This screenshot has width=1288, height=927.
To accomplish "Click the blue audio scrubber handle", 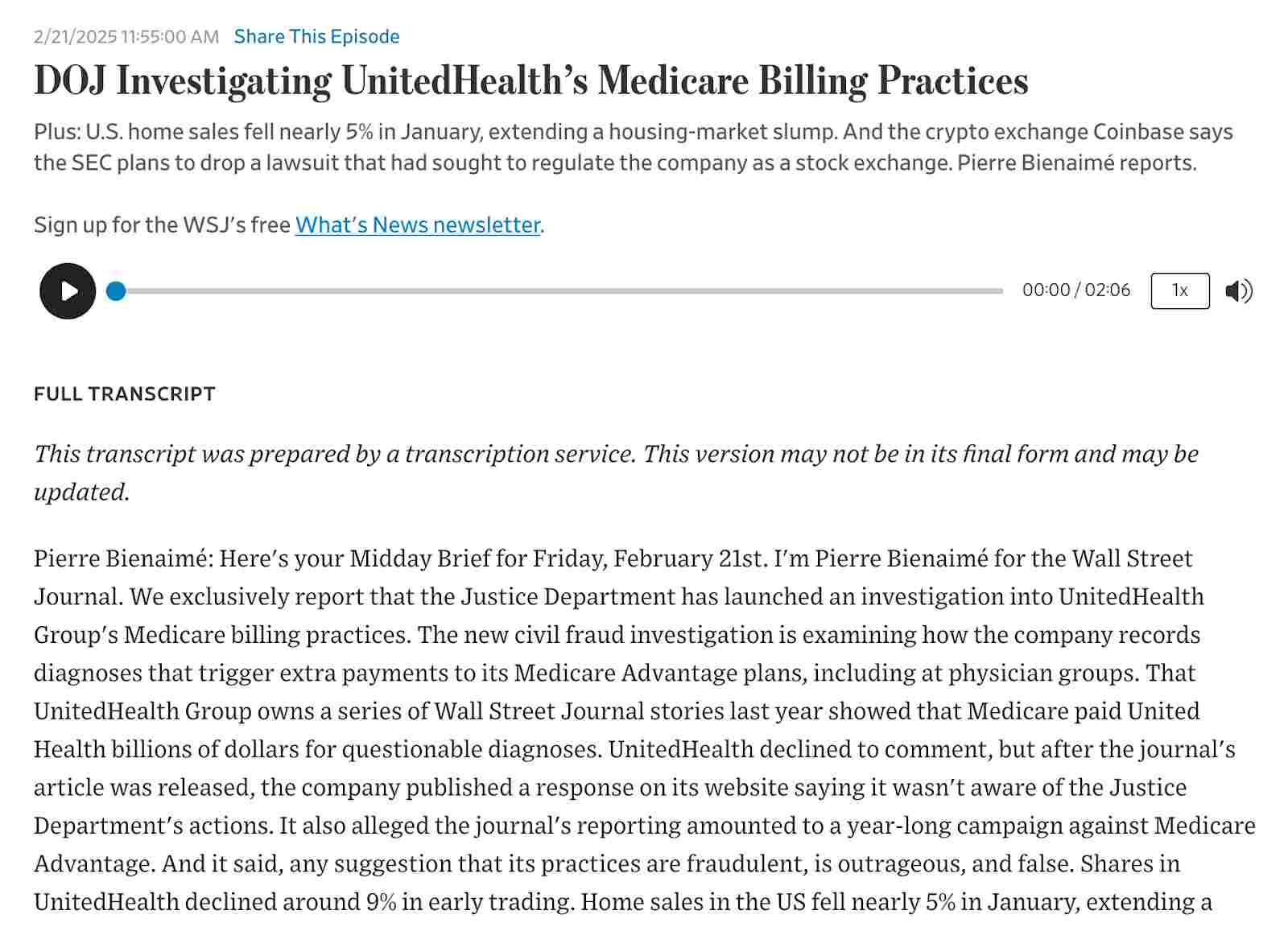I will click(x=116, y=290).
